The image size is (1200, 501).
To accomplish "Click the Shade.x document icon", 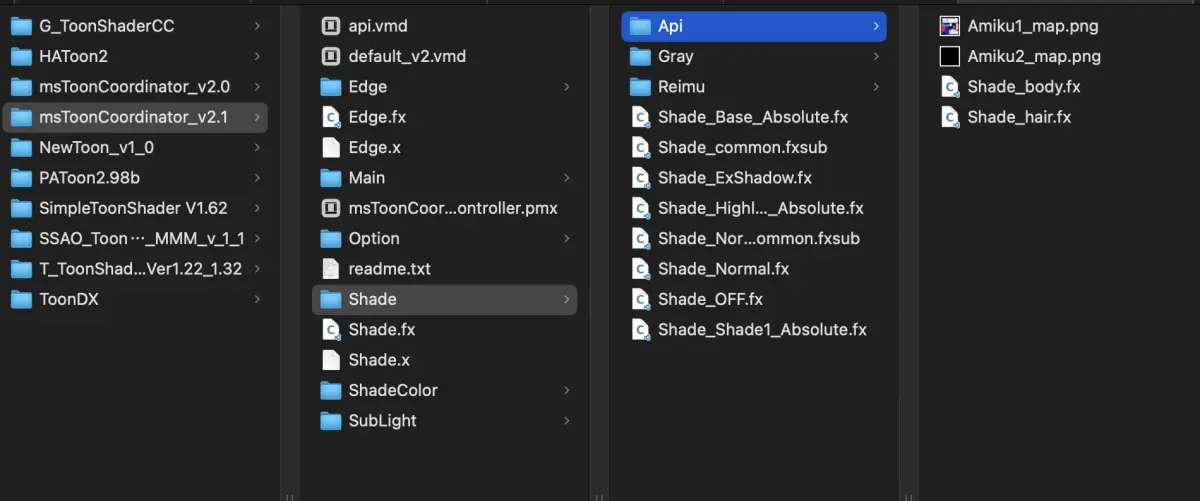I will pos(331,360).
